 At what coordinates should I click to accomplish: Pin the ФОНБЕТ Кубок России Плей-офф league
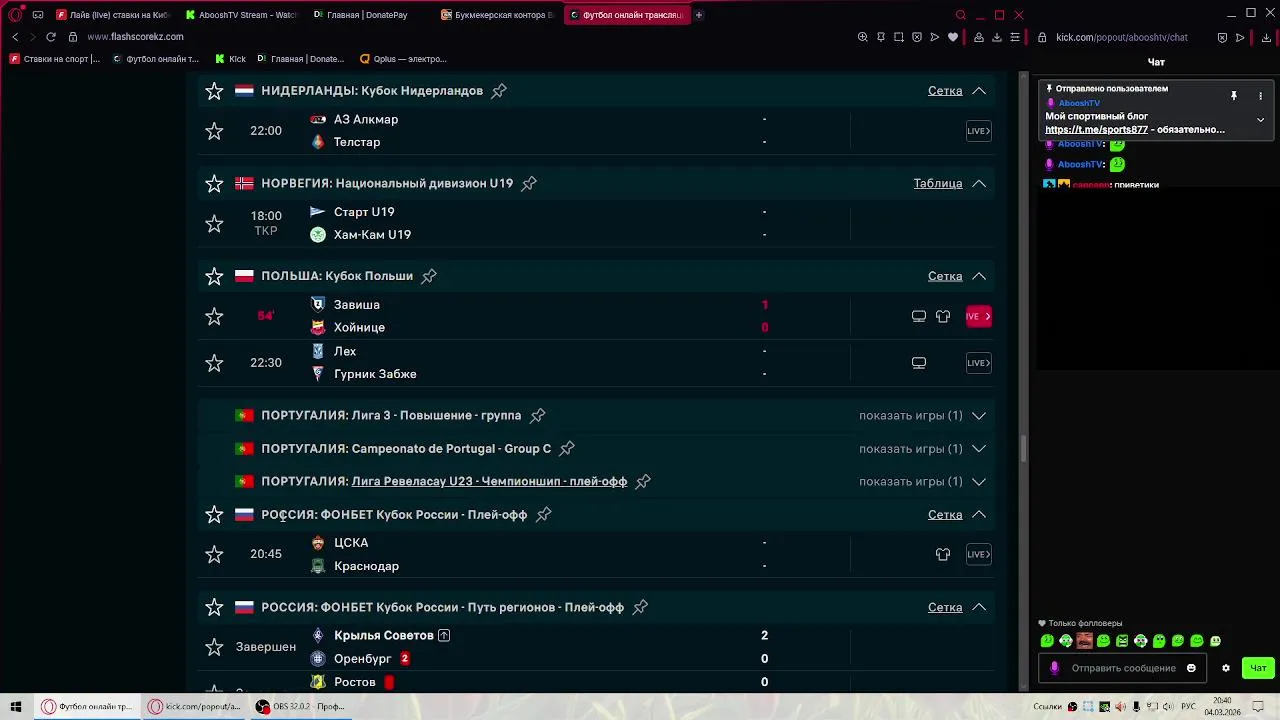tap(543, 515)
